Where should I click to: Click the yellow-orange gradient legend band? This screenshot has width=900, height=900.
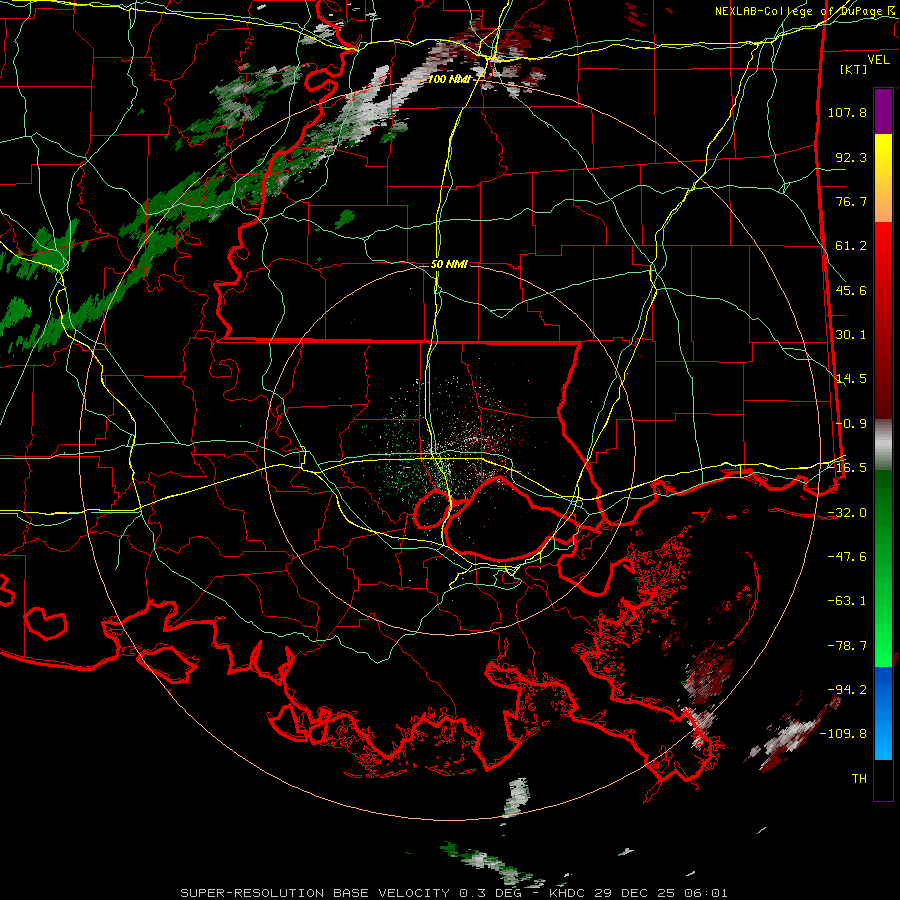click(883, 178)
